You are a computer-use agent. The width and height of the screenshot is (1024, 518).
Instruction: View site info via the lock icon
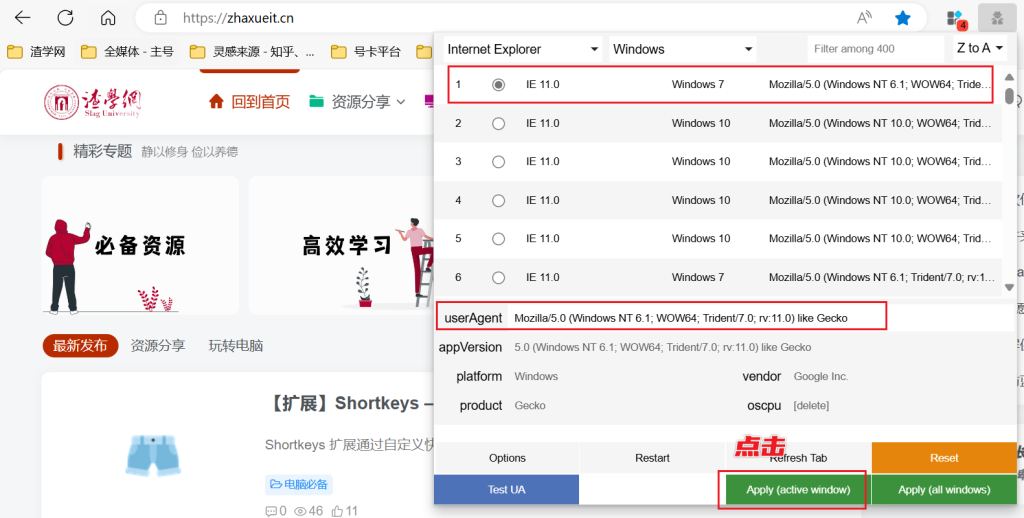click(161, 18)
